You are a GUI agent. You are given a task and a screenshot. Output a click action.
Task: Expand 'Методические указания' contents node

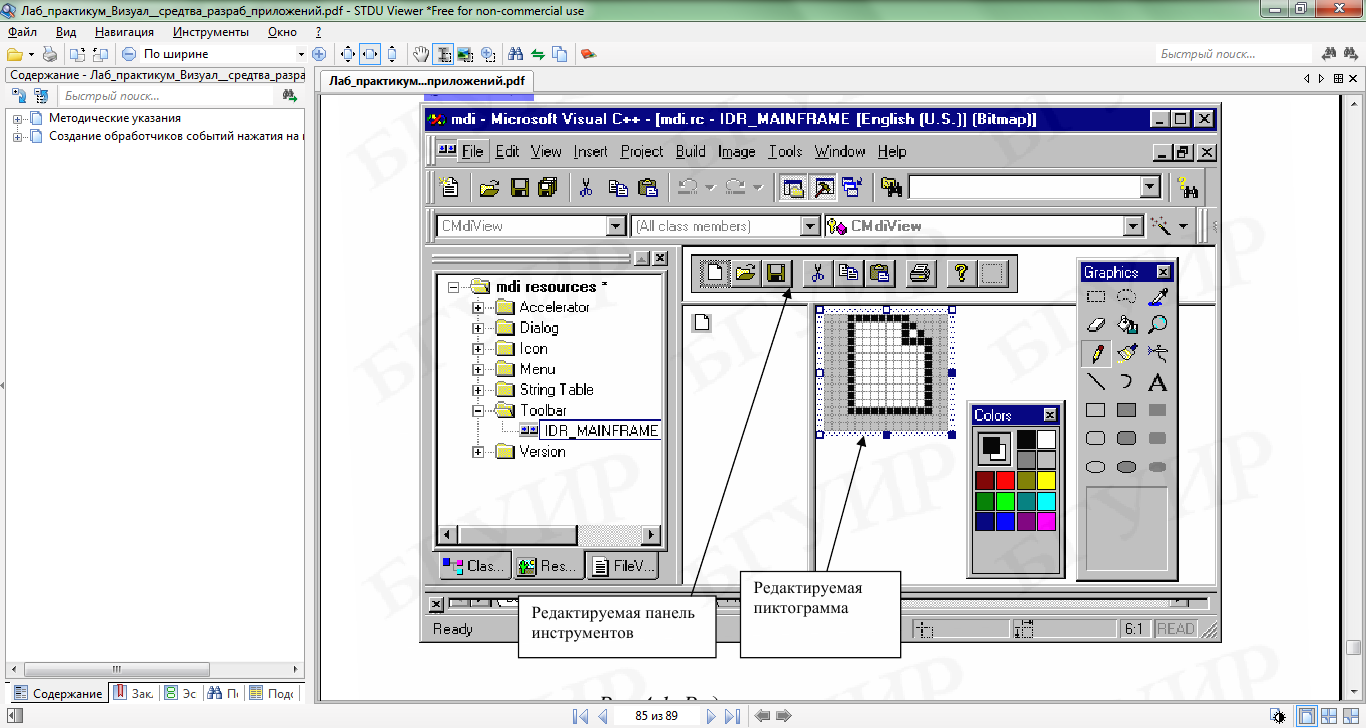click(18, 118)
